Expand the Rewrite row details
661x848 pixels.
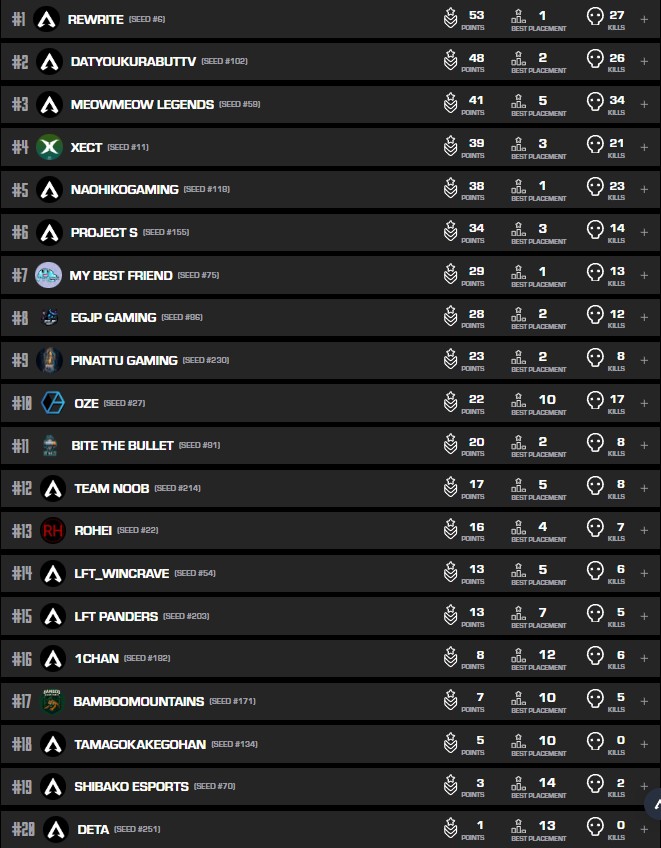click(x=644, y=19)
